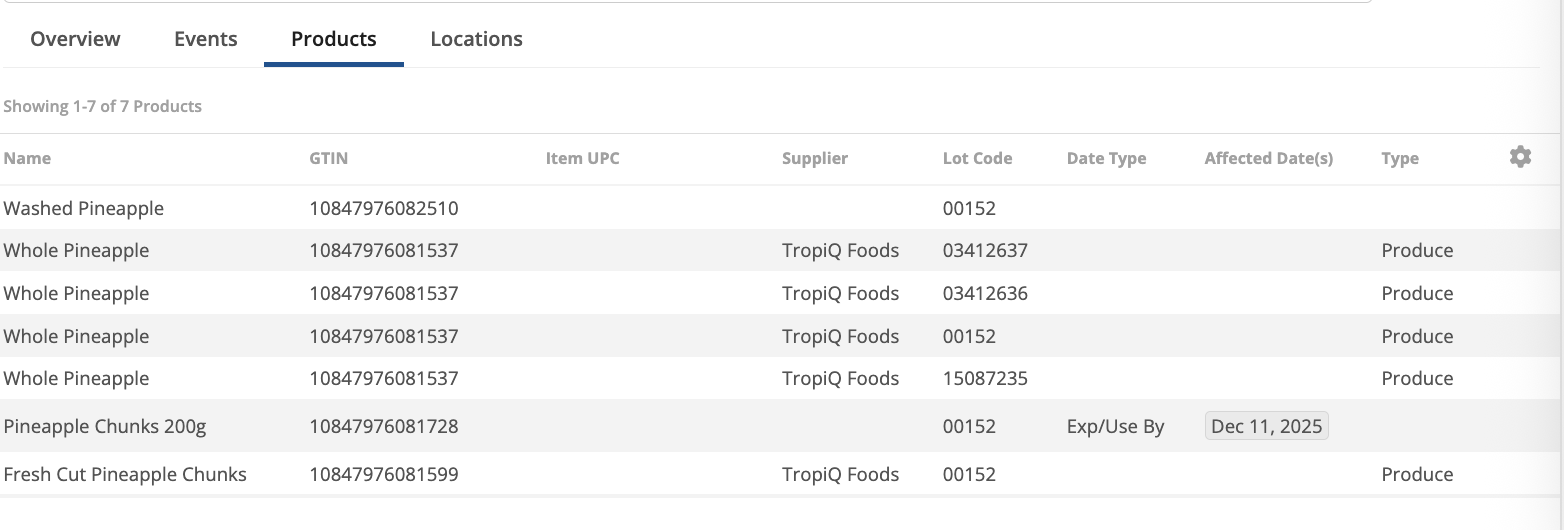Select Whole Pineapple with lot 15087235

click(77, 378)
